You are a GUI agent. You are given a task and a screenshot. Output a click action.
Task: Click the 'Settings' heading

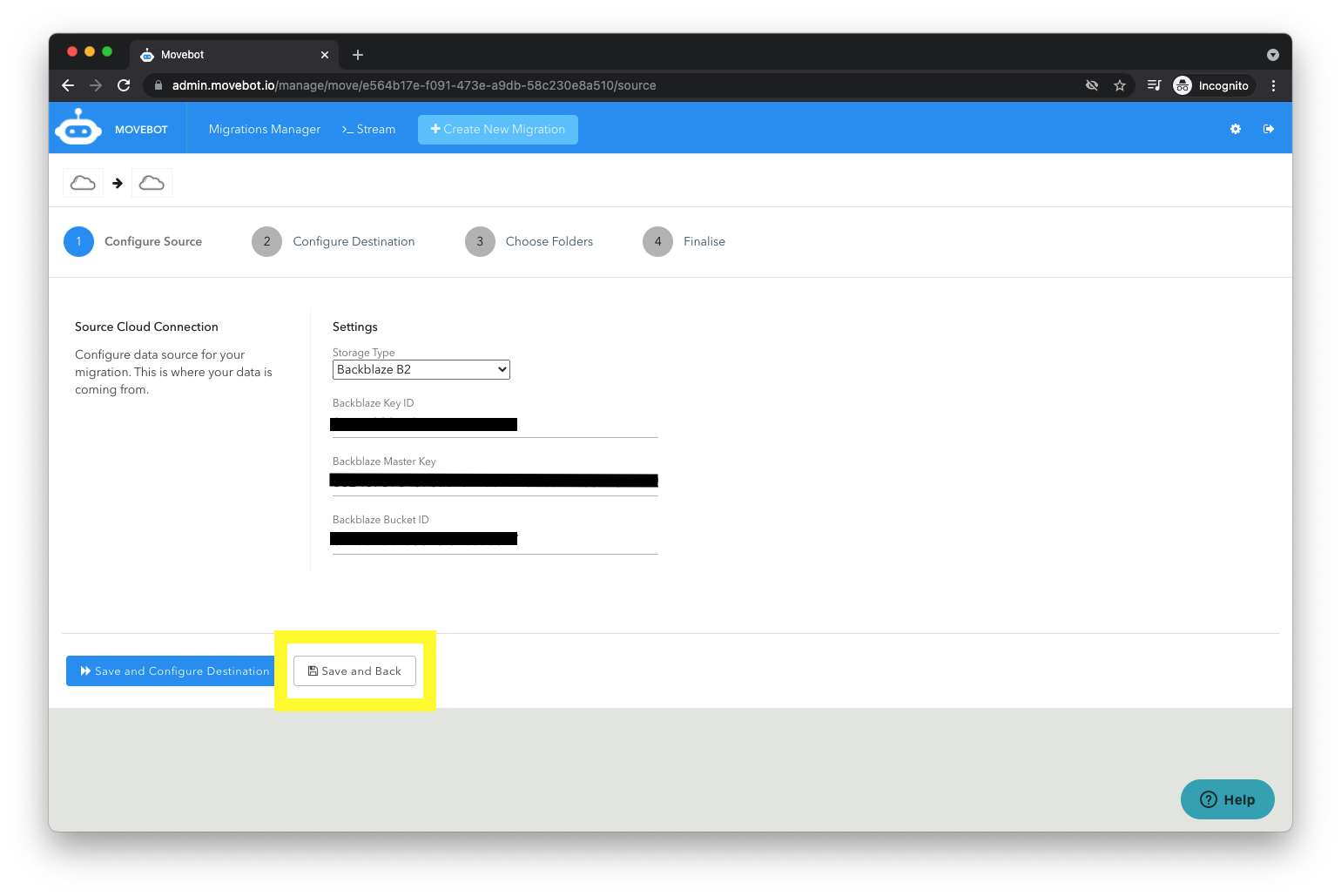tap(355, 327)
